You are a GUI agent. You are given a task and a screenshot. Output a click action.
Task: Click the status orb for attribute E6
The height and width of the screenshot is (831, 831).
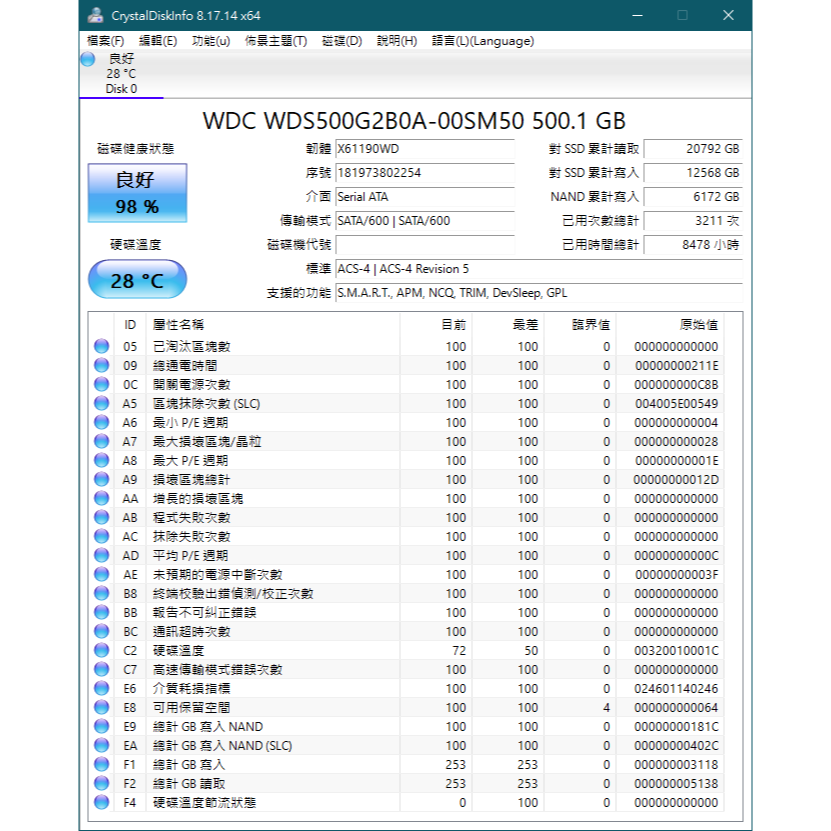[101, 688]
